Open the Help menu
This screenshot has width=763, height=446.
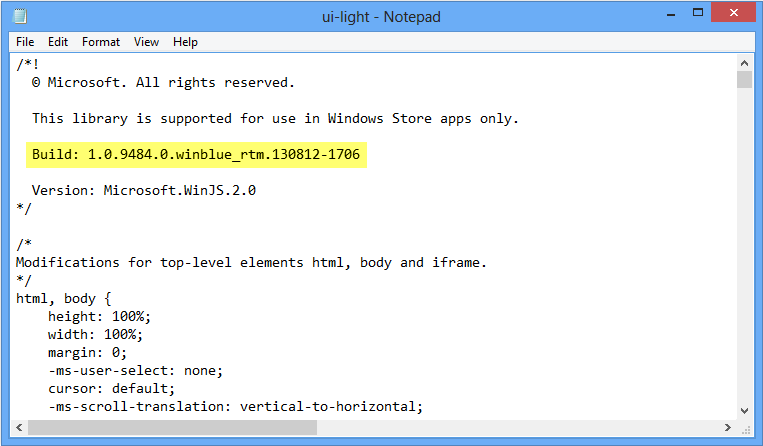(x=185, y=42)
